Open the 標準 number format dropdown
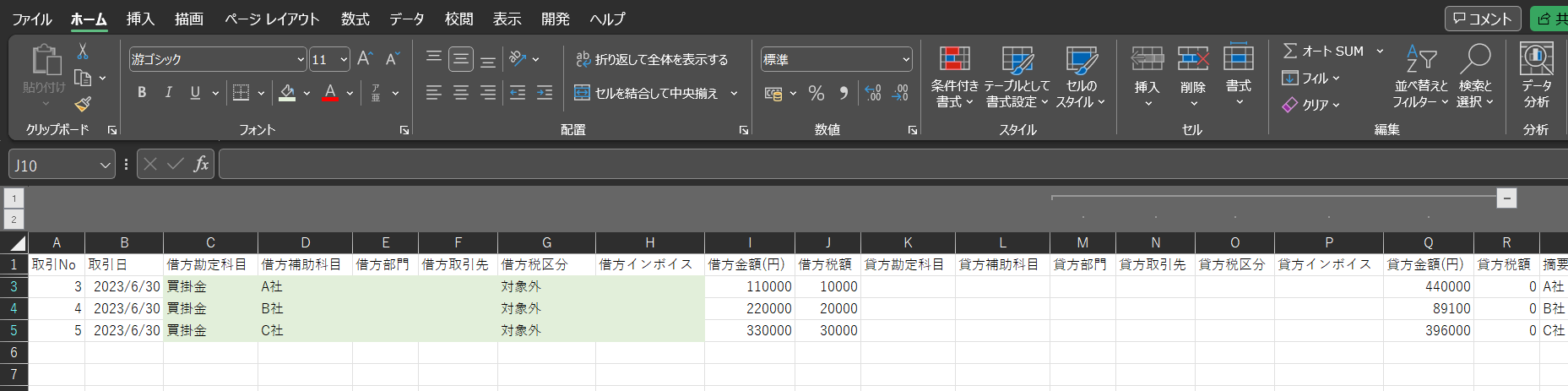This screenshot has height=391, width=1568. [x=906, y=59]
